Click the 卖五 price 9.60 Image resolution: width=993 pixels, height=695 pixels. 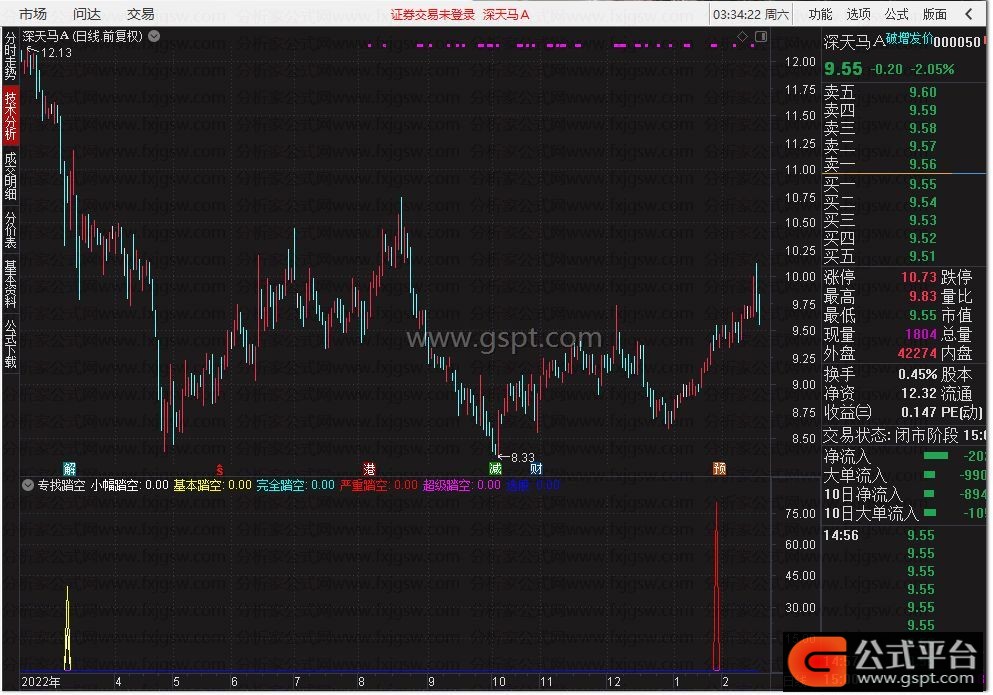[x=923, y=92]
